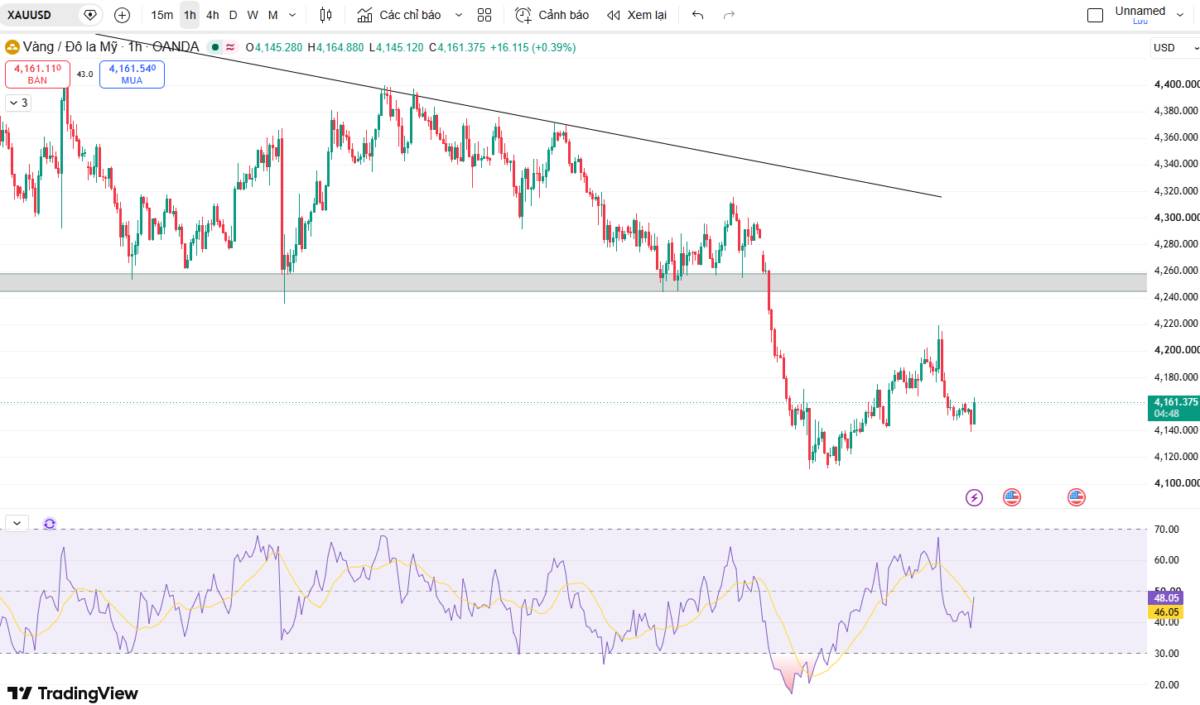Open the layout templates grid icon
The image size is (1200, 705).
pos(484,15)
